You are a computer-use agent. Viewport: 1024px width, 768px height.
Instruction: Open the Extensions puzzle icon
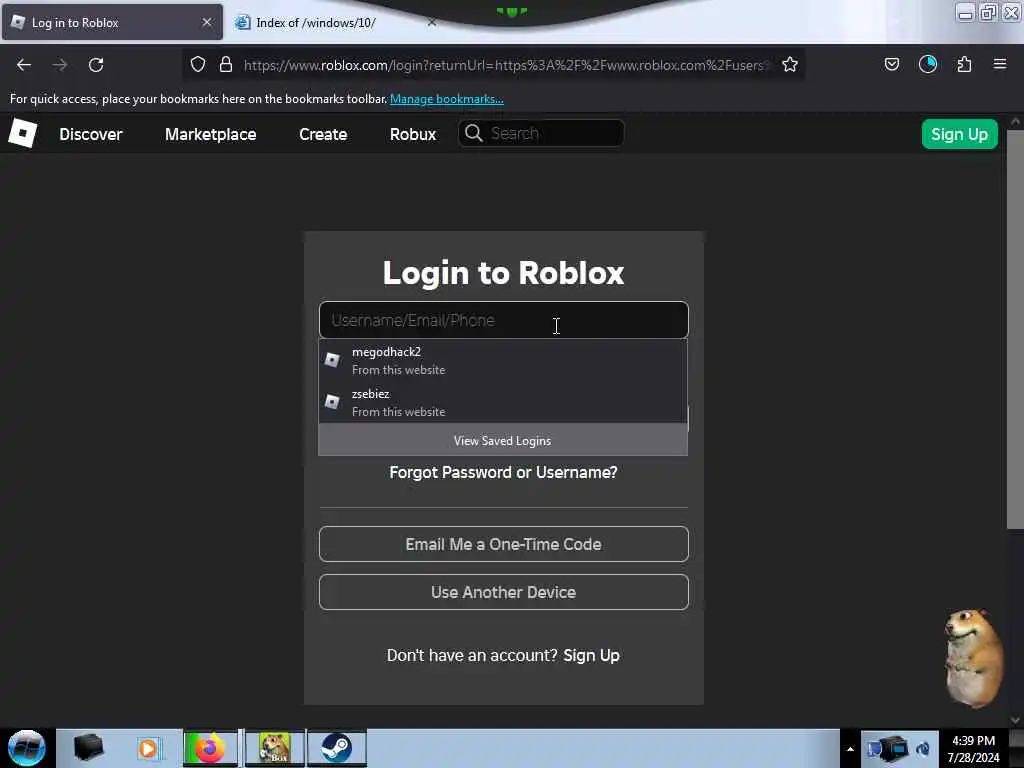click(x=964, y=65)
